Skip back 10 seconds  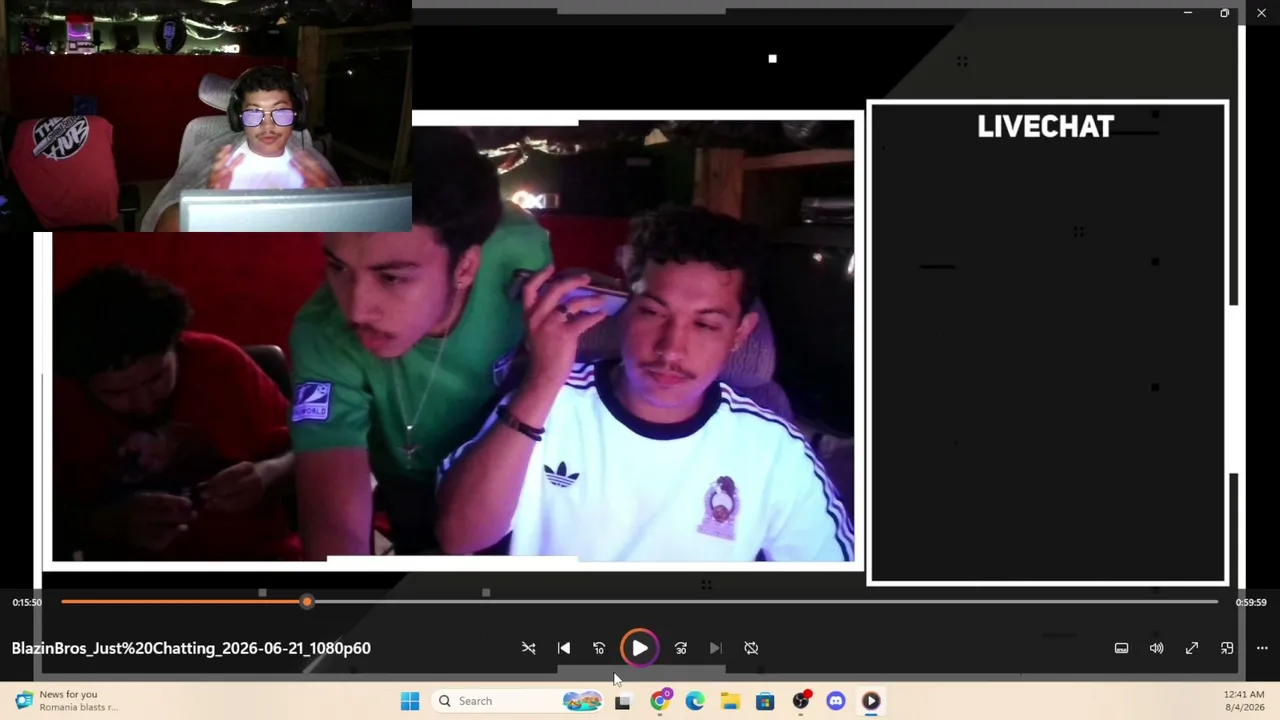(x=599, y=648)
